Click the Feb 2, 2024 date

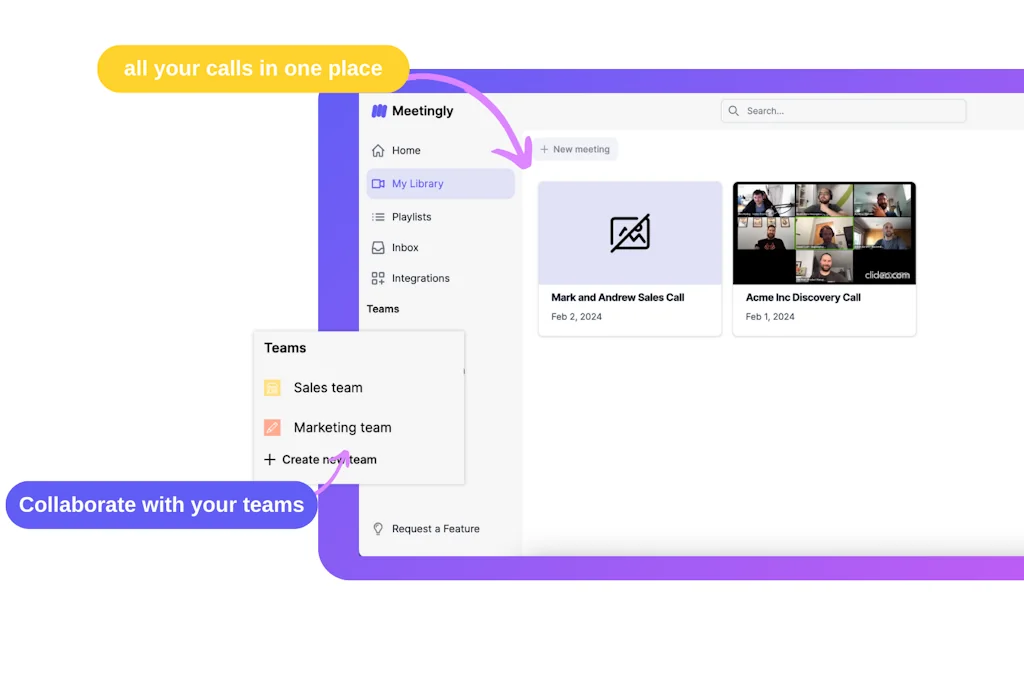pos(577,317)
